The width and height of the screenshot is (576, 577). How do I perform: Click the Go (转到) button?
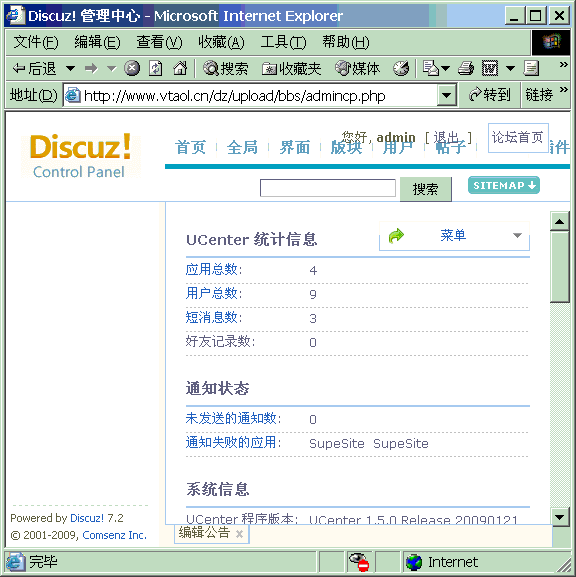pos(490,95)
